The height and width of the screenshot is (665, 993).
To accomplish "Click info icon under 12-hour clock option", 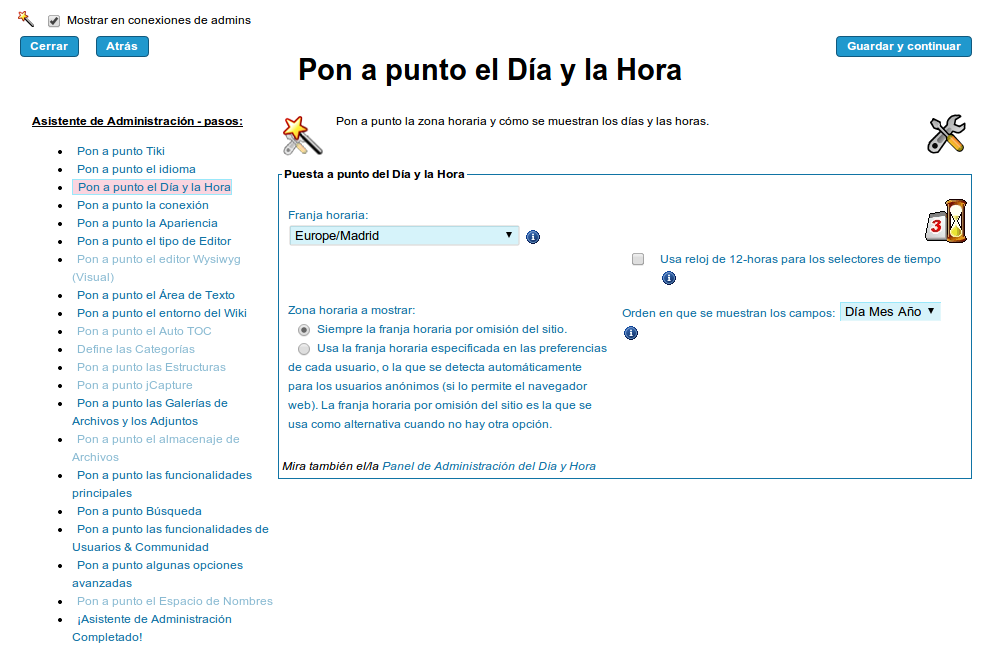I will (x=669, y=278).
